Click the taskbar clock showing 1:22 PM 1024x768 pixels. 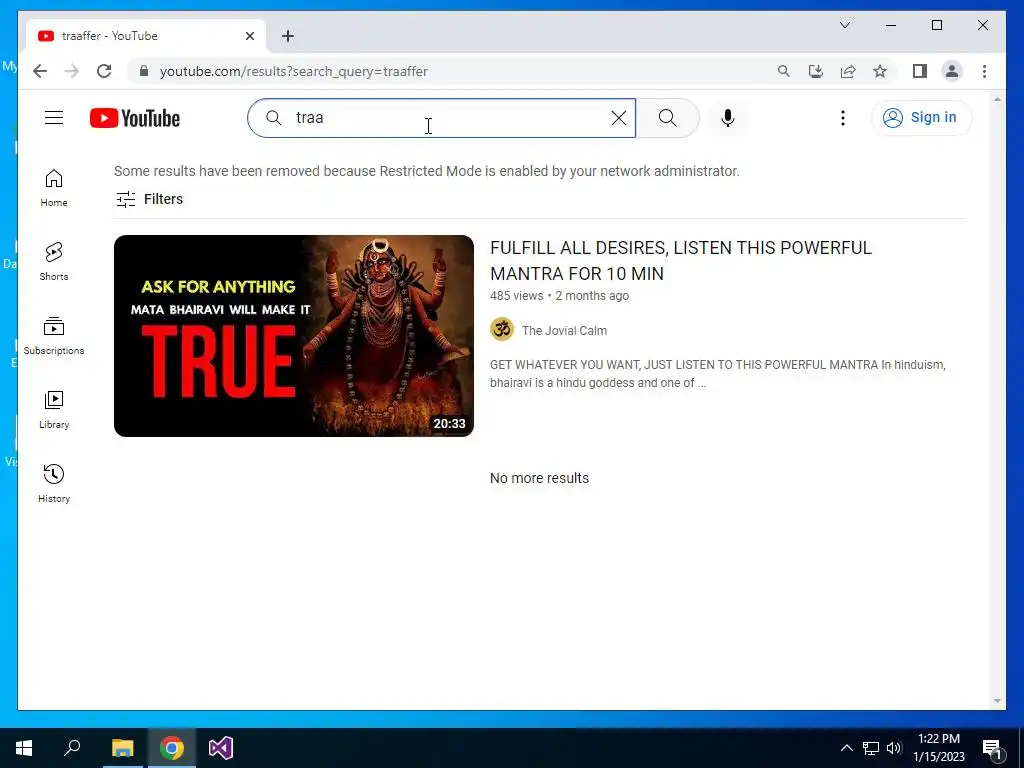pos(938,748)
